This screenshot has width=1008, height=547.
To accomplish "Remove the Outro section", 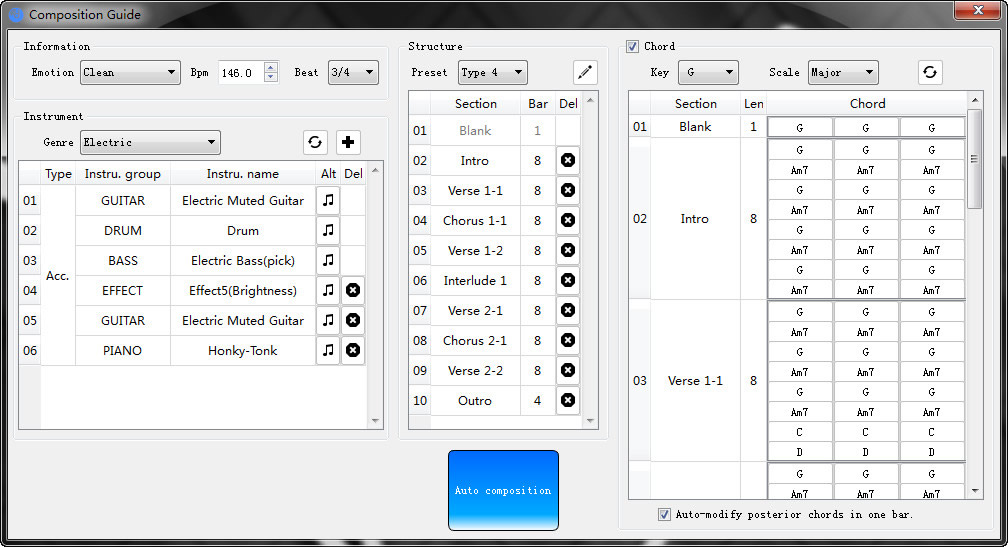I will point(568,401).
